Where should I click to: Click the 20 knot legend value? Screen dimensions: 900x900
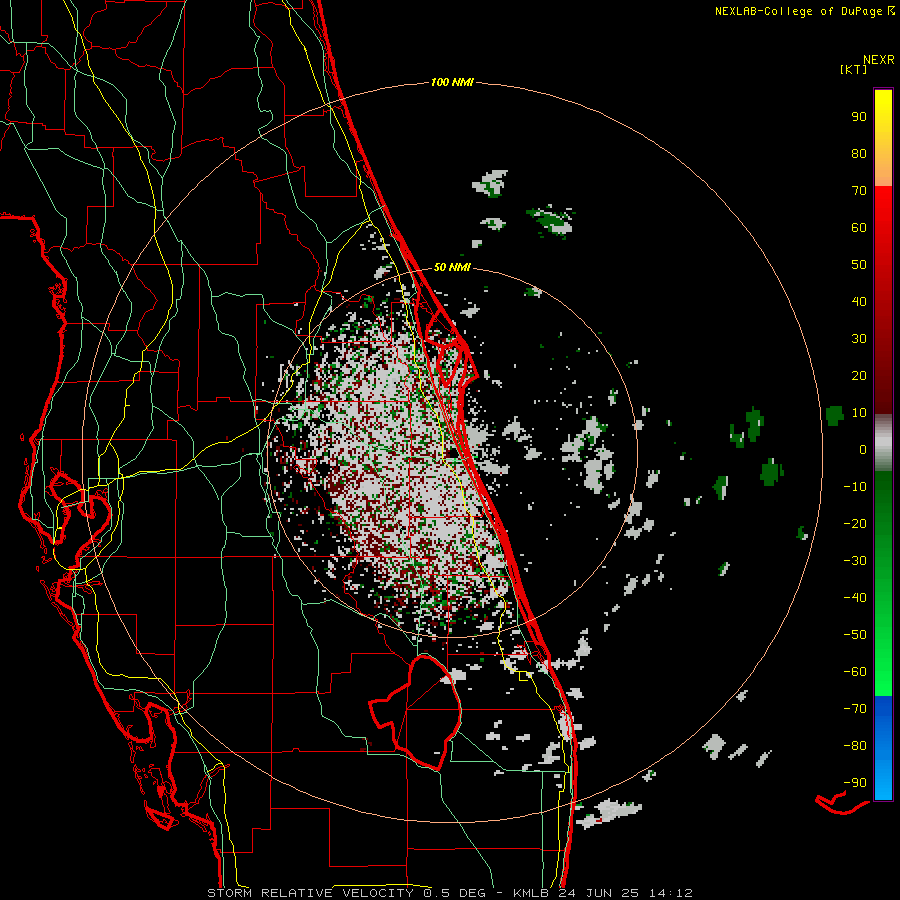[x=859, y=375]
